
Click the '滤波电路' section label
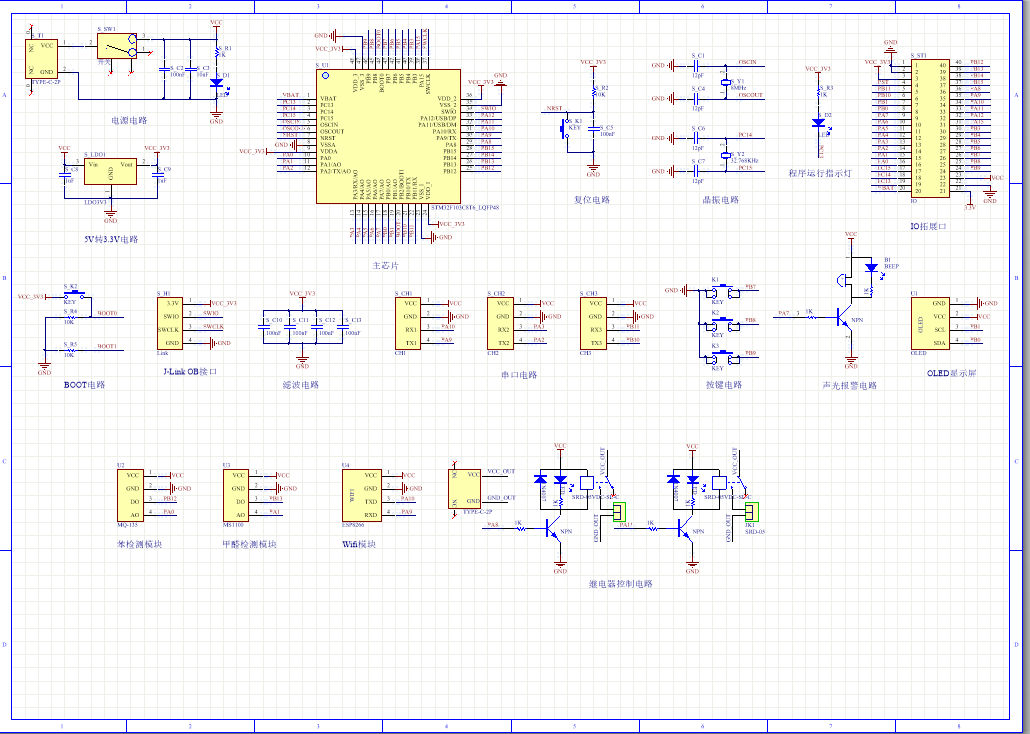[301, 384]
